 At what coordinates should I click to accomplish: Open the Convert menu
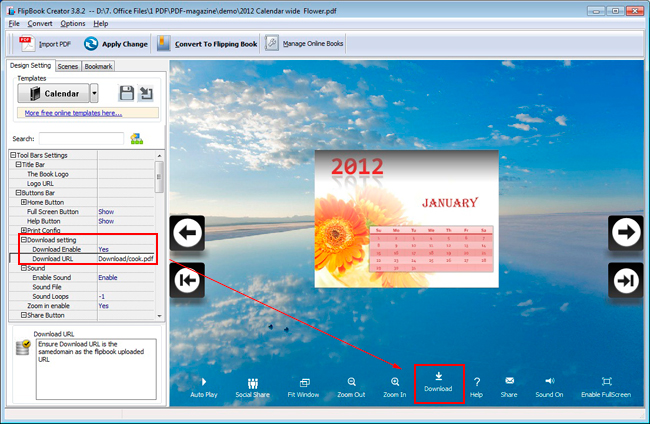tap(40, 23)
